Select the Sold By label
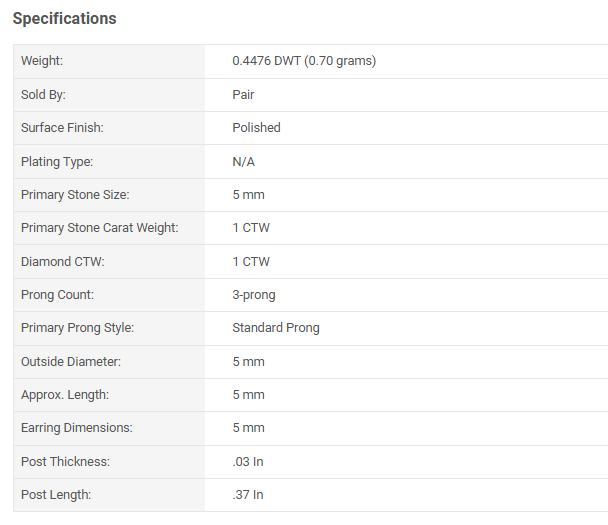The image size is (608, 525). coord(43,95)
